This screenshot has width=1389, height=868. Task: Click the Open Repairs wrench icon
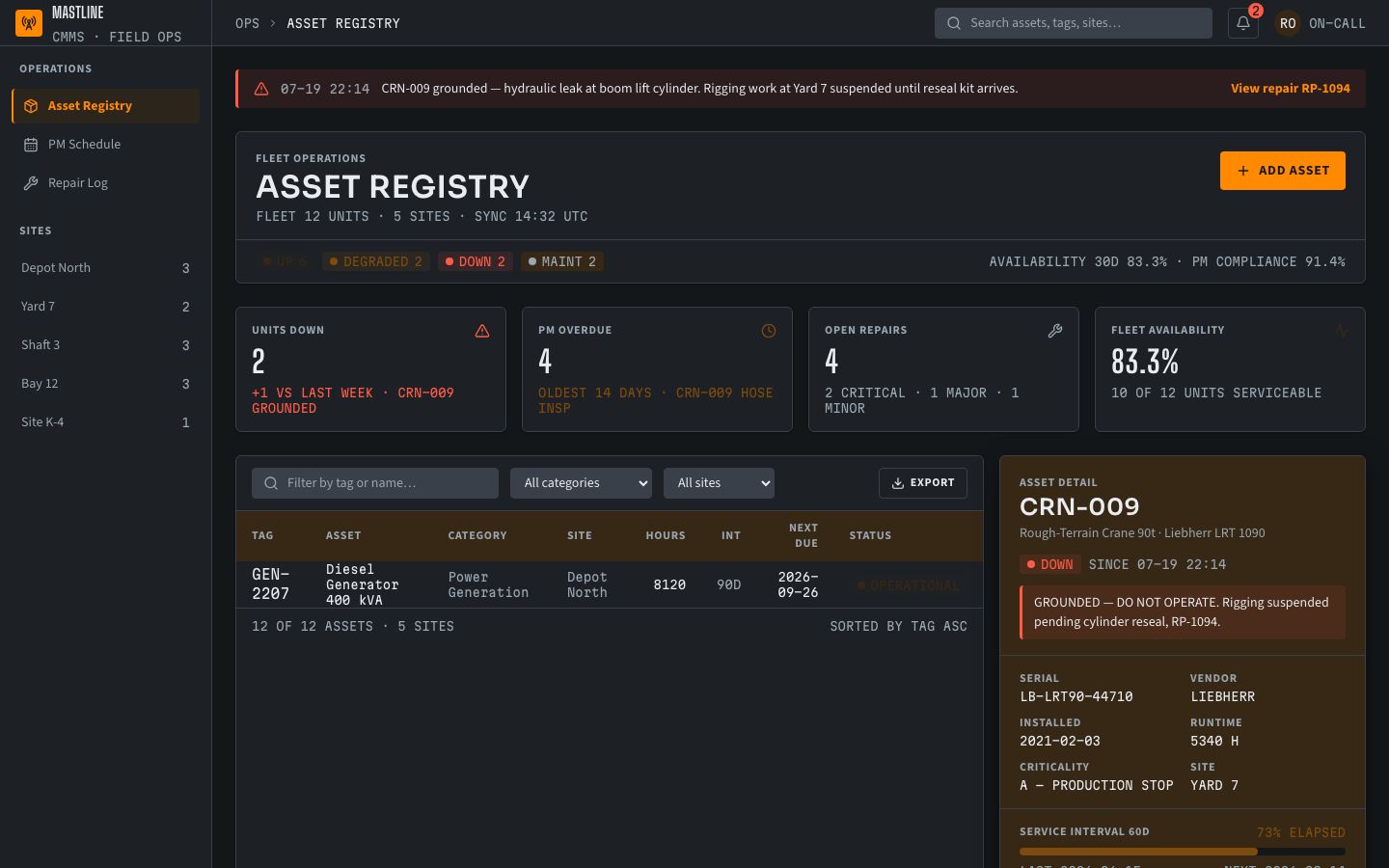pyautogui.click(x=1055, y=331)
